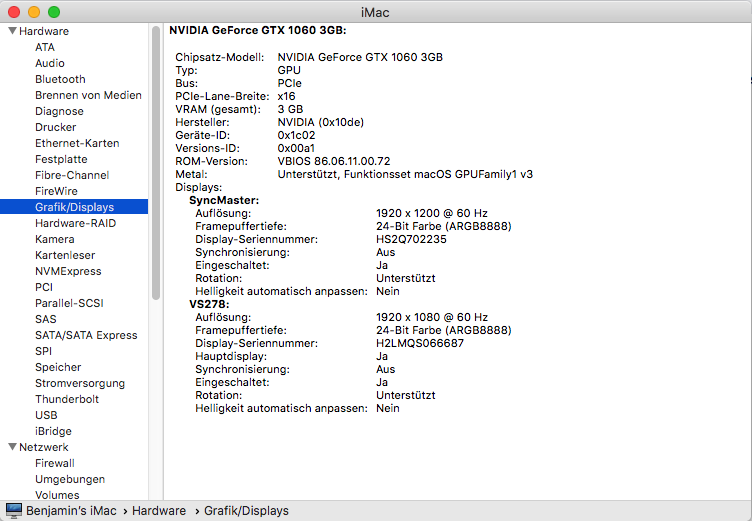The height and width of the screenshot is (521, 752).
Task: Select ATA in sidebar
Action: [x=45, y=47]
